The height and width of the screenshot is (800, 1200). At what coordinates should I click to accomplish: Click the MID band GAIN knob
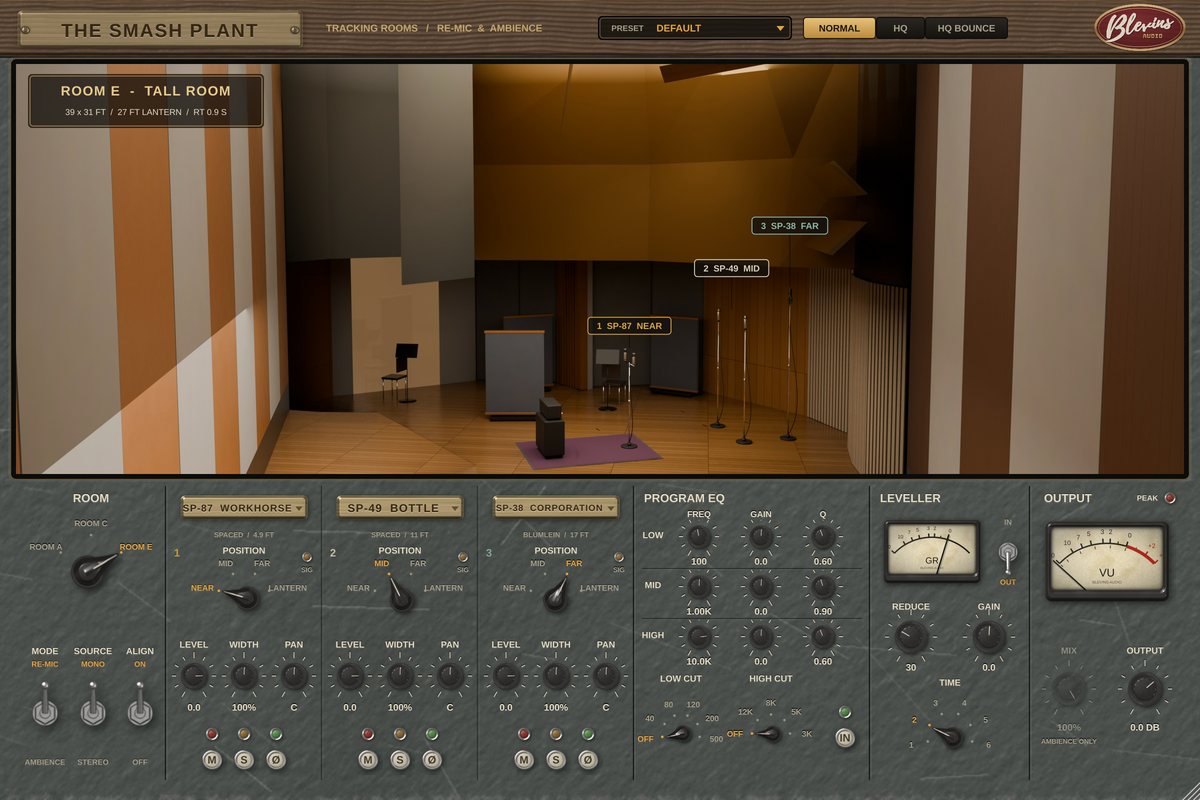(761, 586)
